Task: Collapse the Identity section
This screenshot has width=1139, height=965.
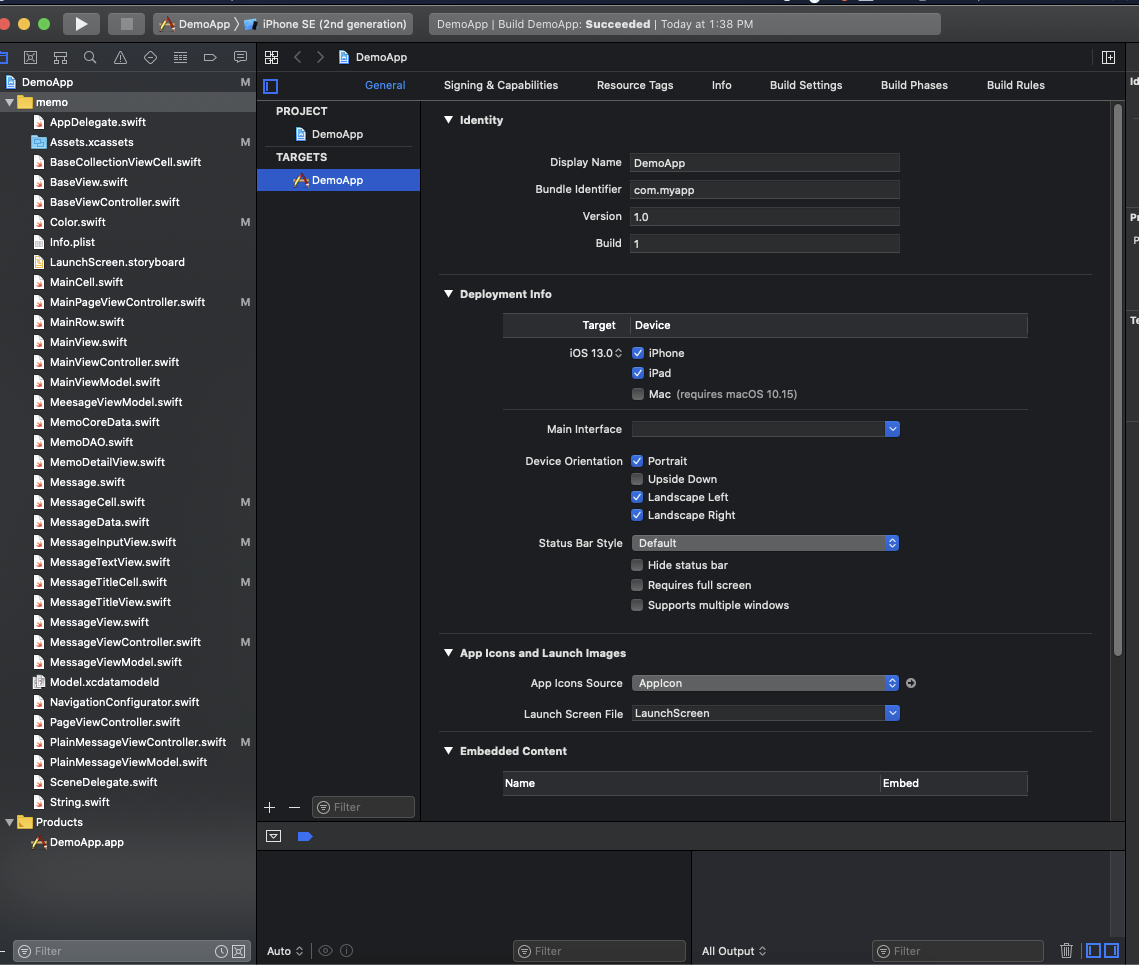Action: coord(448,120)
